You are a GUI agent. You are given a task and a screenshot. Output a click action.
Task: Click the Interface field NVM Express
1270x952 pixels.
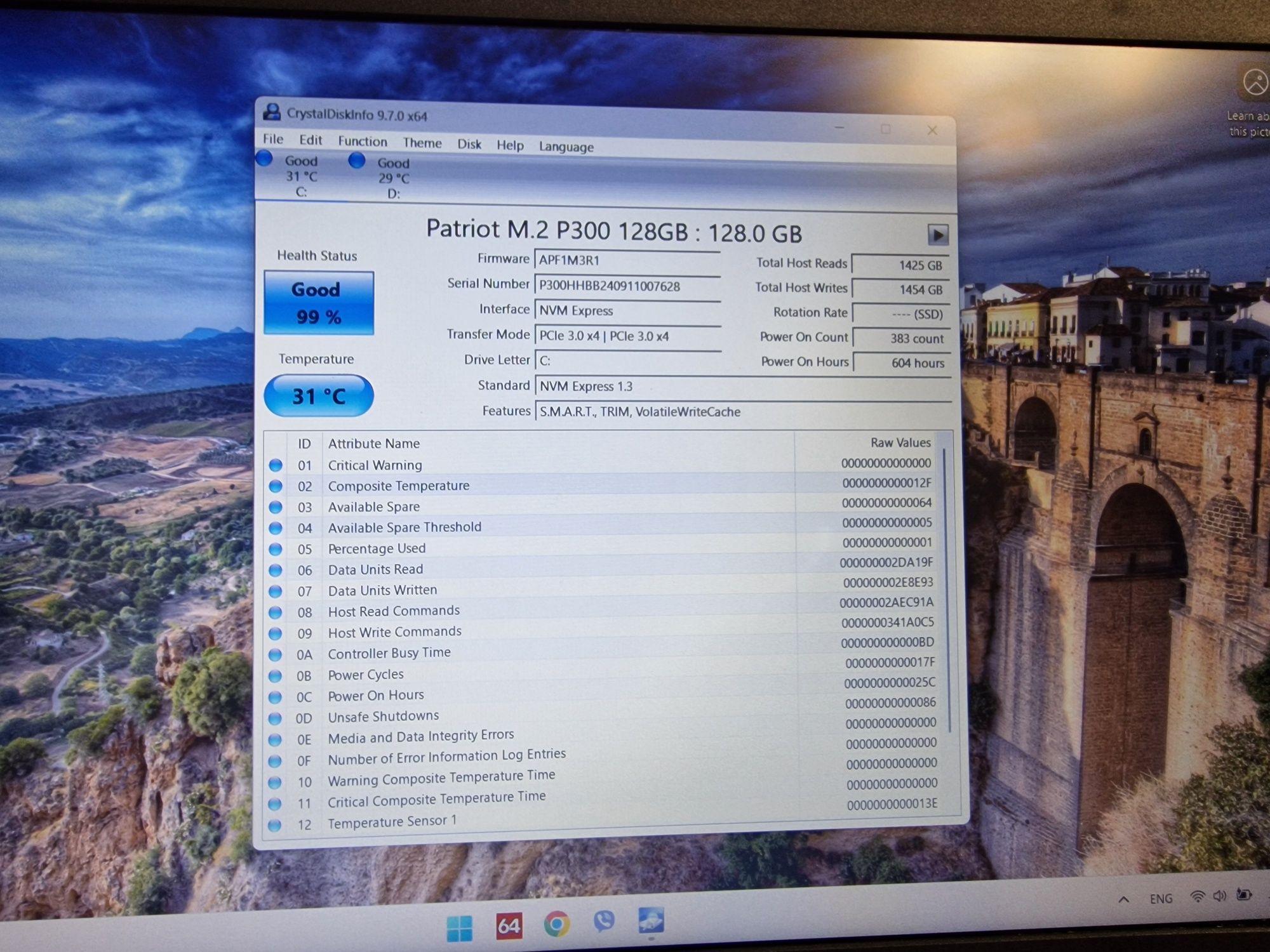(627, 311)
